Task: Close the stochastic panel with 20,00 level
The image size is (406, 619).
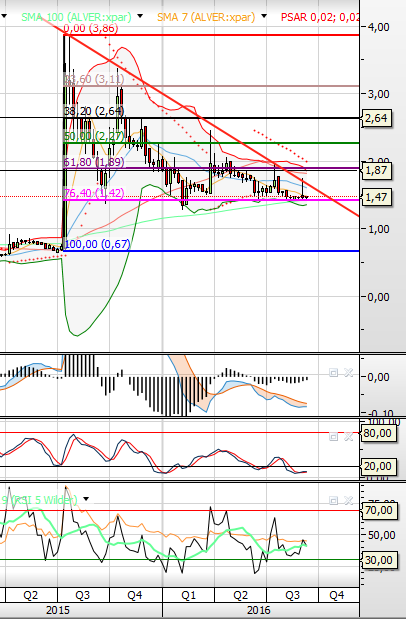Action: (x=348, y=437)
